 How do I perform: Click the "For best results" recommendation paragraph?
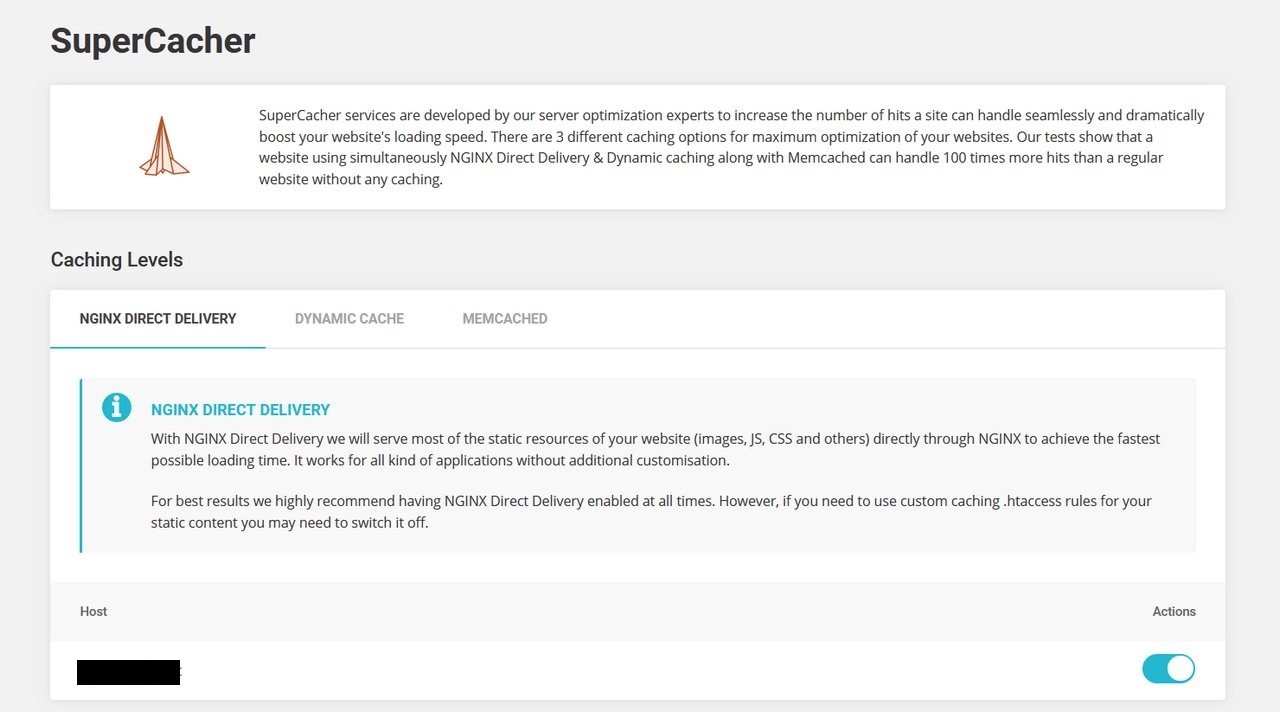651,511
